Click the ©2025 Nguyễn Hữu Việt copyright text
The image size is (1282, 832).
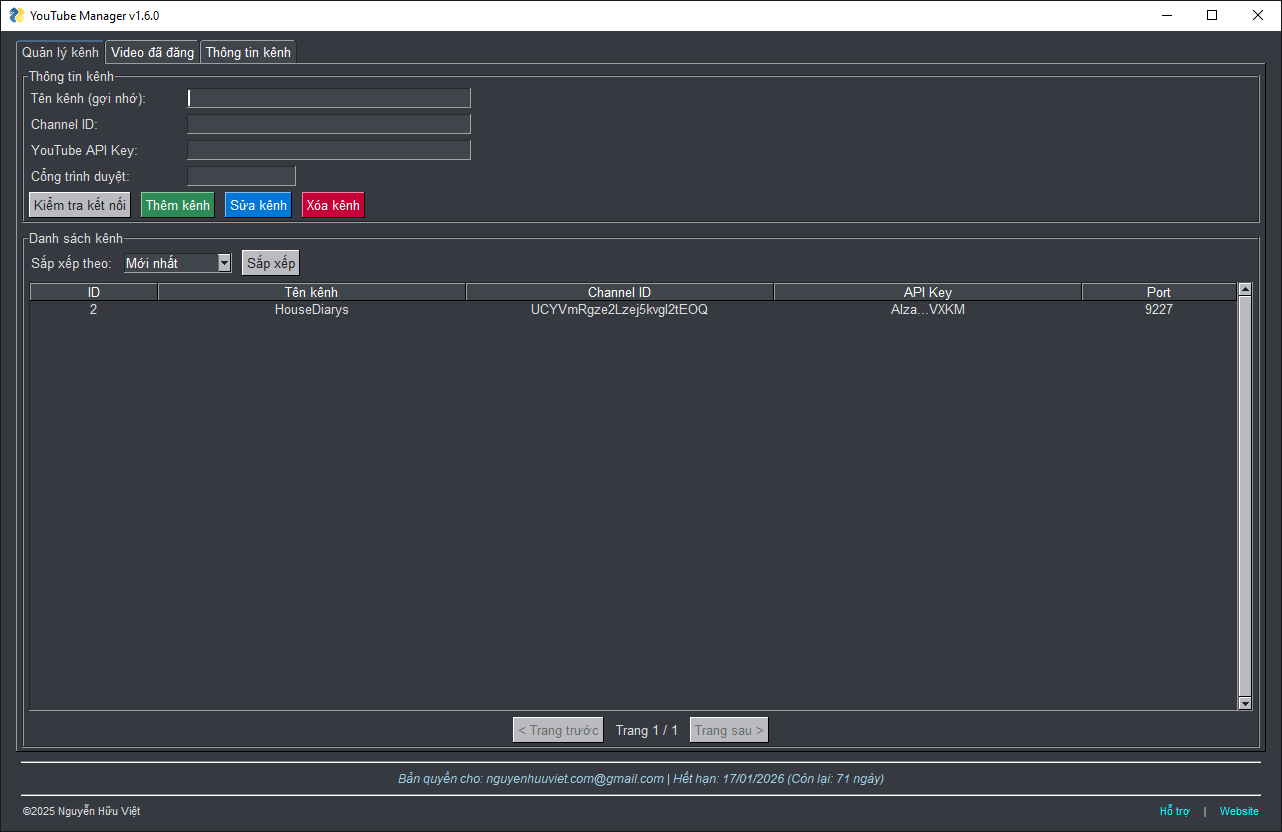[81, 811]
